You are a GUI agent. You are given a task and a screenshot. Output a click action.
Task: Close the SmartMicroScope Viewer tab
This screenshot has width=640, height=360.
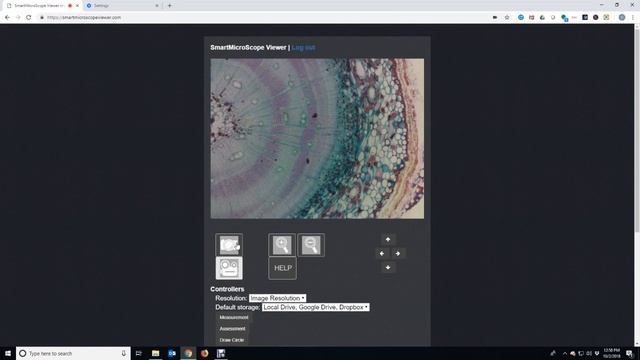pyautogui.click(x=78, y=6)
